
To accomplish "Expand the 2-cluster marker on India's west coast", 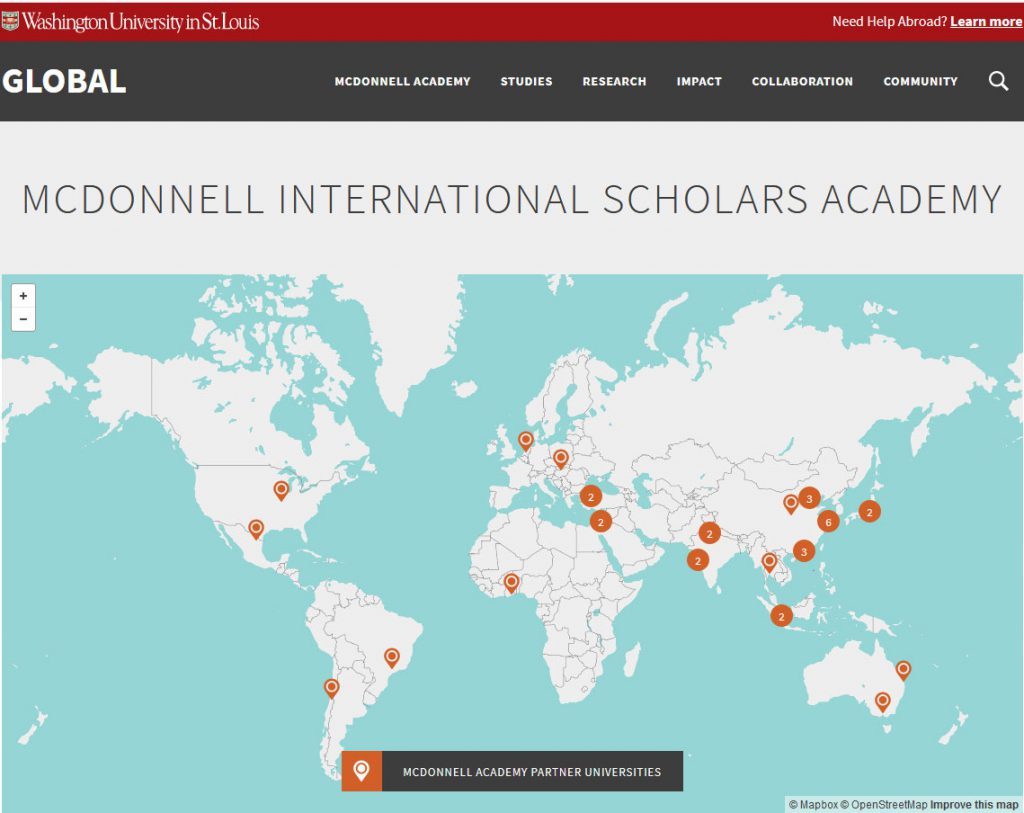I will (697, 560).
